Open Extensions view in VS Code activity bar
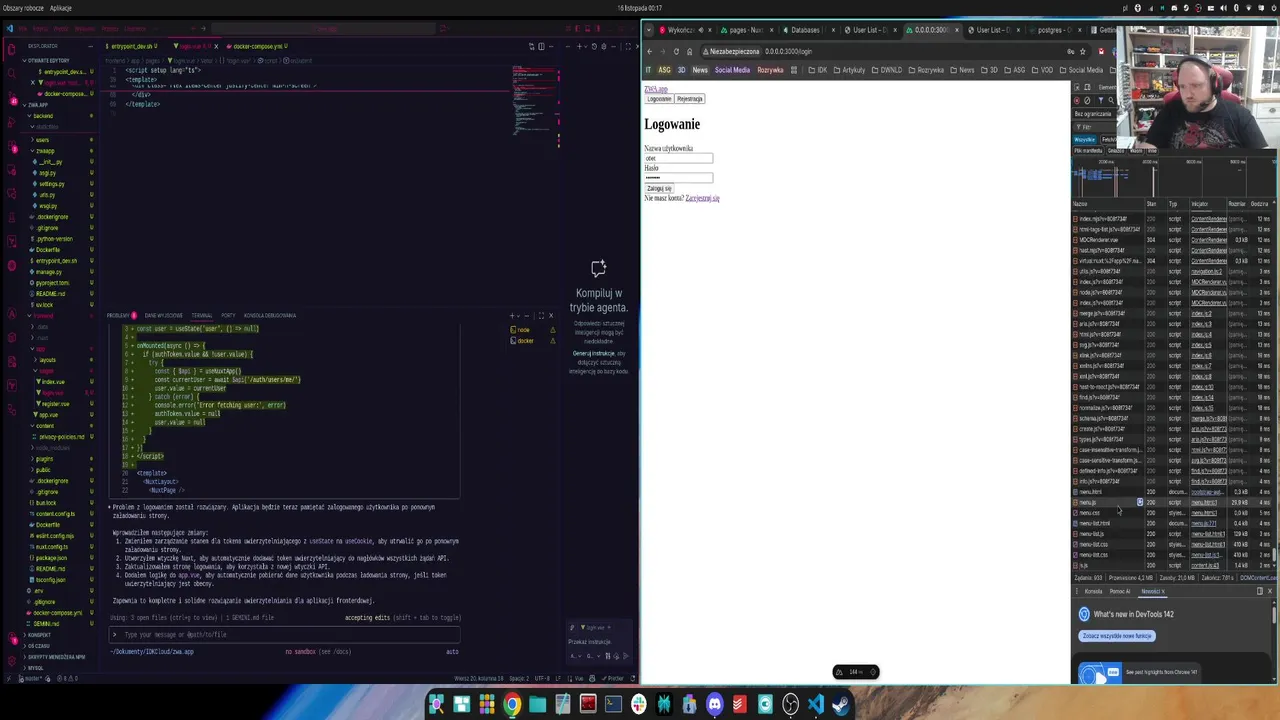Image resolution: width=1280 pixels, height=720 pixels. click(x=13, y=146)
